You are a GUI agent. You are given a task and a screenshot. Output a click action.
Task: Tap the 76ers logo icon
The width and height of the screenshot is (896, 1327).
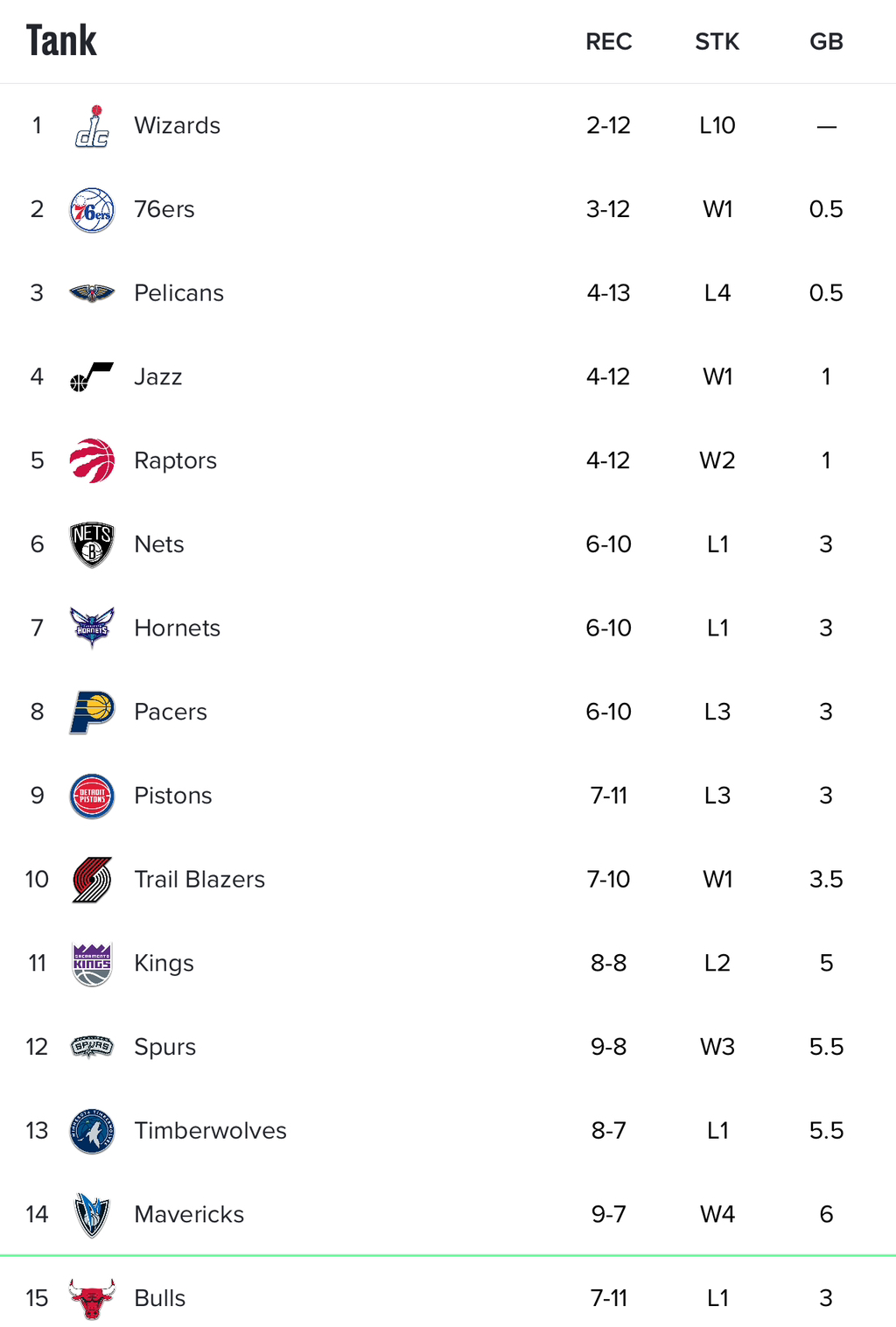click(92, 210)
